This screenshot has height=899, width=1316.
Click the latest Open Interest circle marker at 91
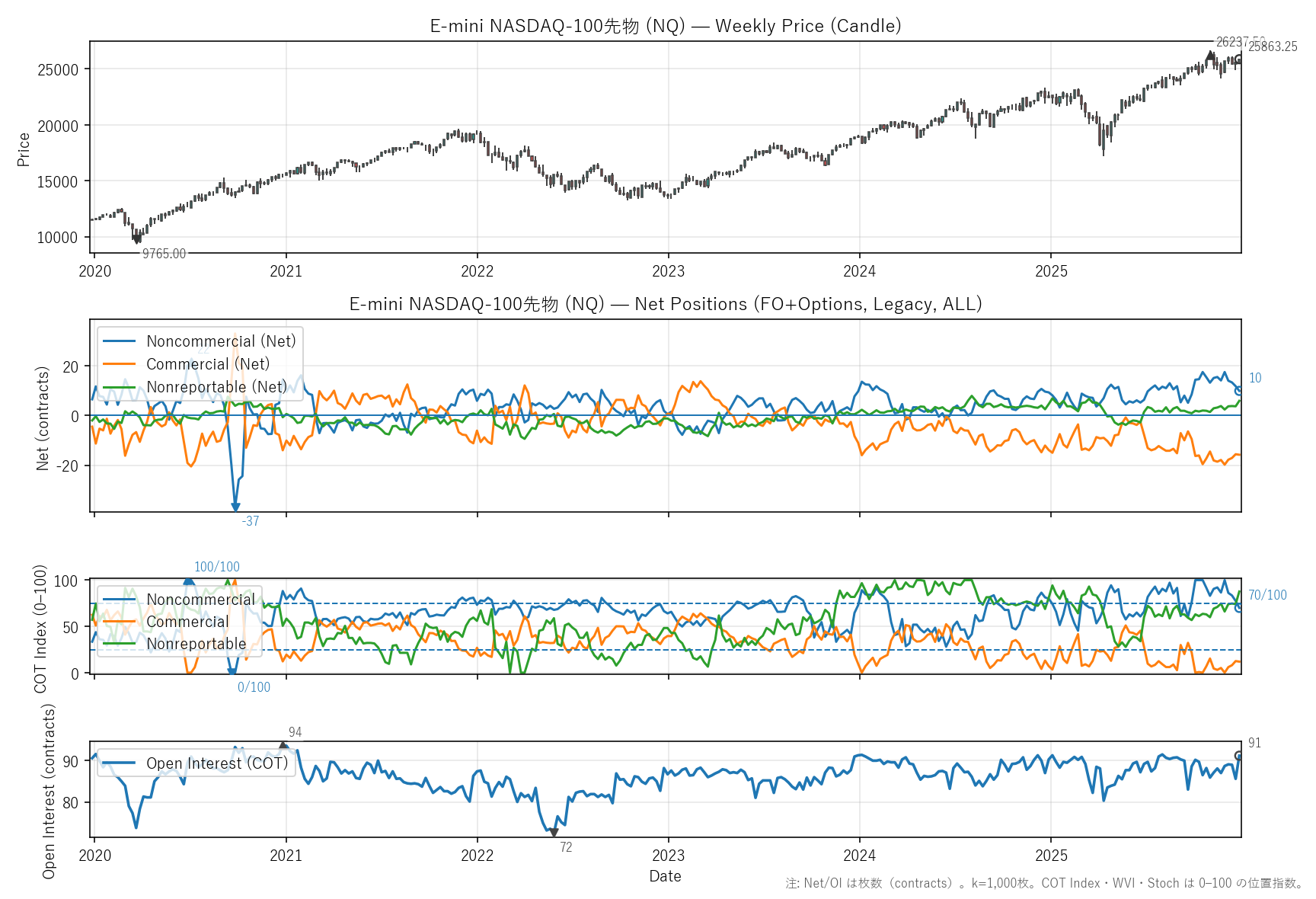1239,756
